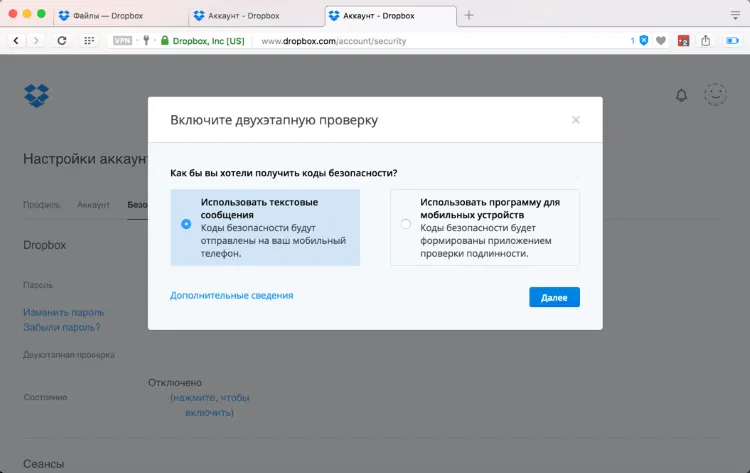The width and height of the screenshot is (750, 473).
Task: Click the Dropbox logo on the page
Action: 36,96
